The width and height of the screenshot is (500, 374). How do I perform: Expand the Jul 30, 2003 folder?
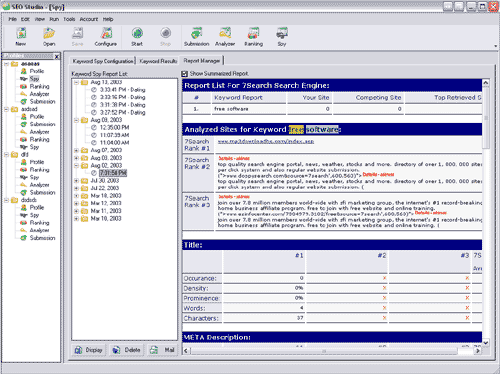pos(76,181)
